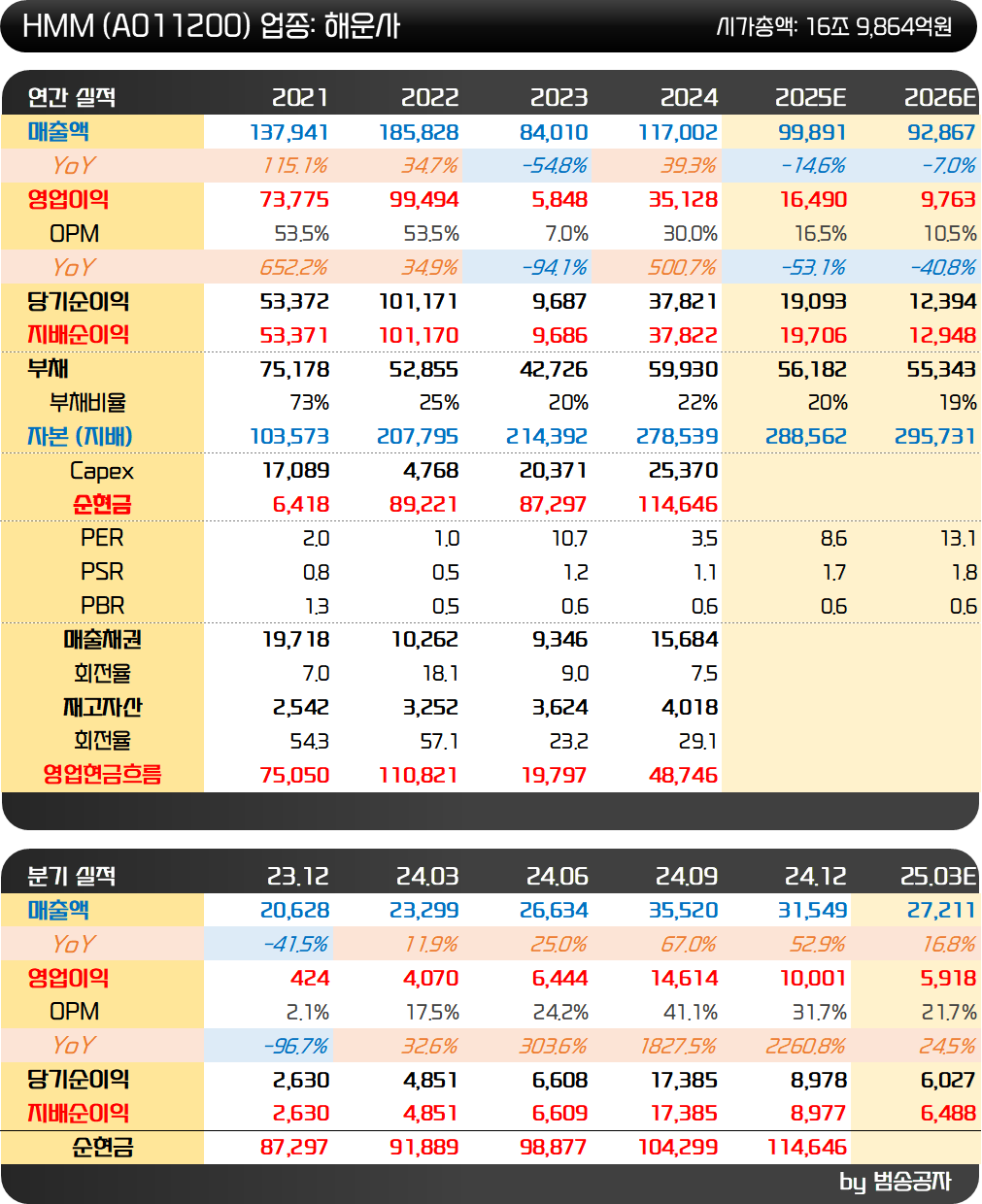The image size is (982, 1204).
Task: Select quarterly YoY value 2260.8%
Action: click(806, 1047)
